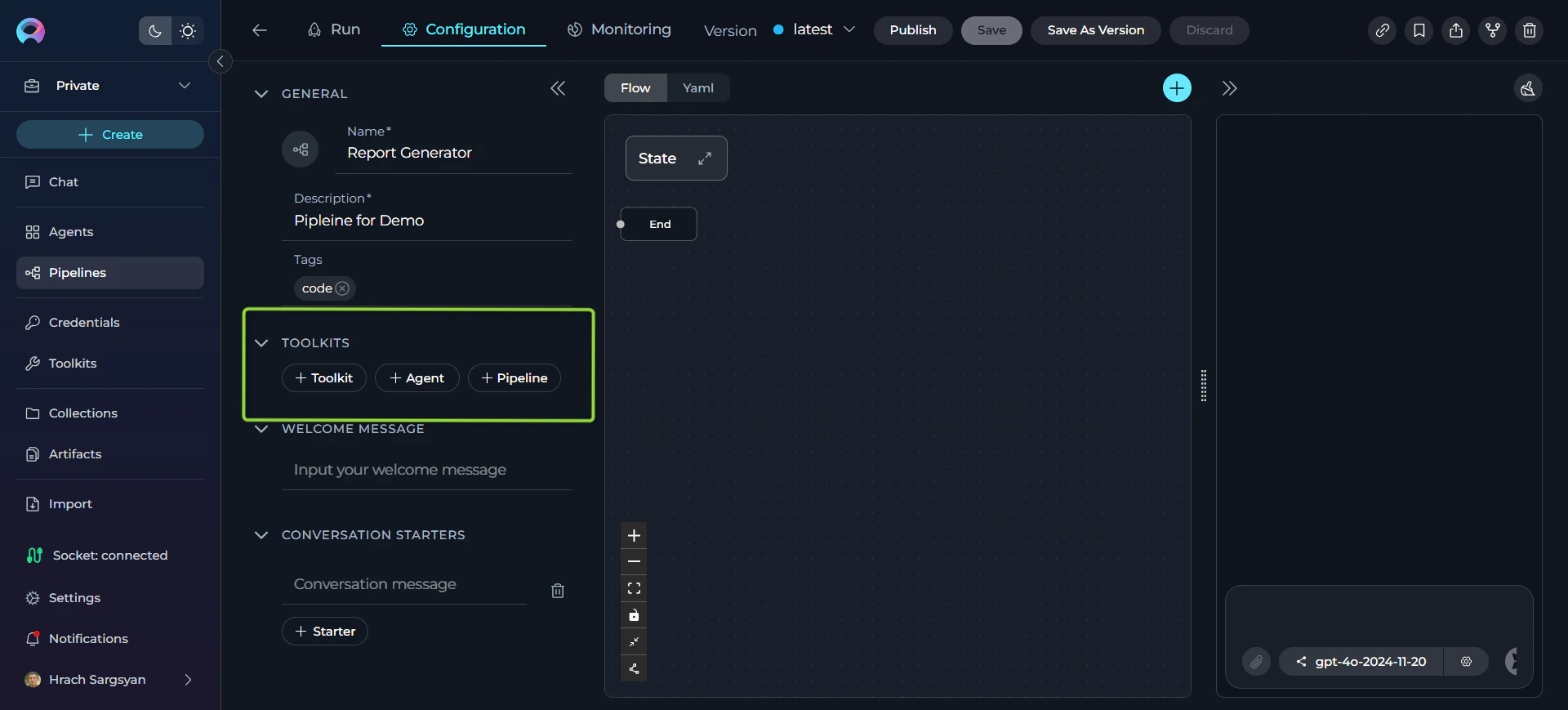Image resolution: width=1568 pixels, height=710 pixels.
Task: Add an Agent
Action: 417,378
